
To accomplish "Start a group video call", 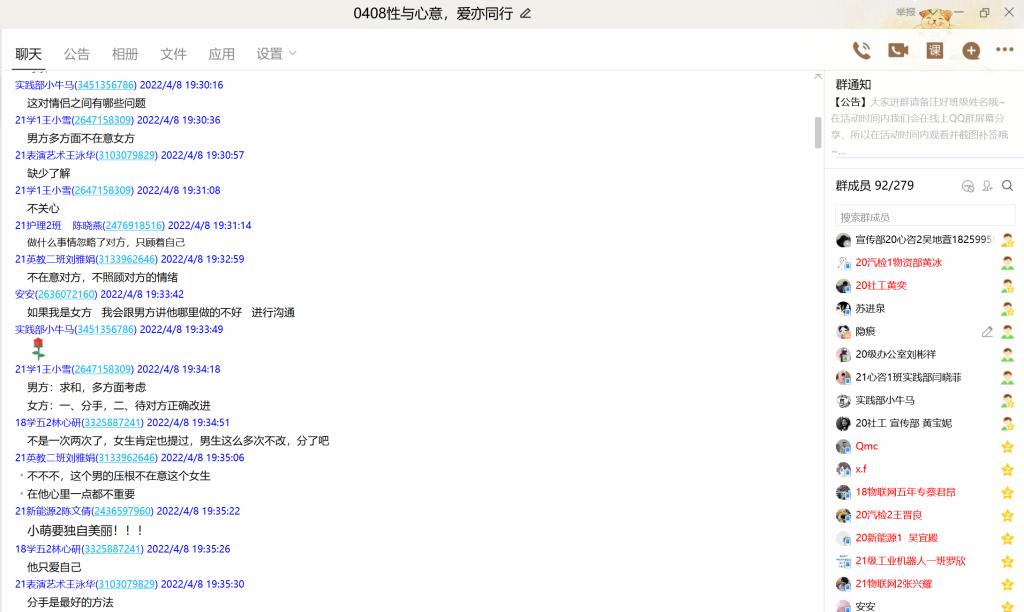I will pos(898,51).
